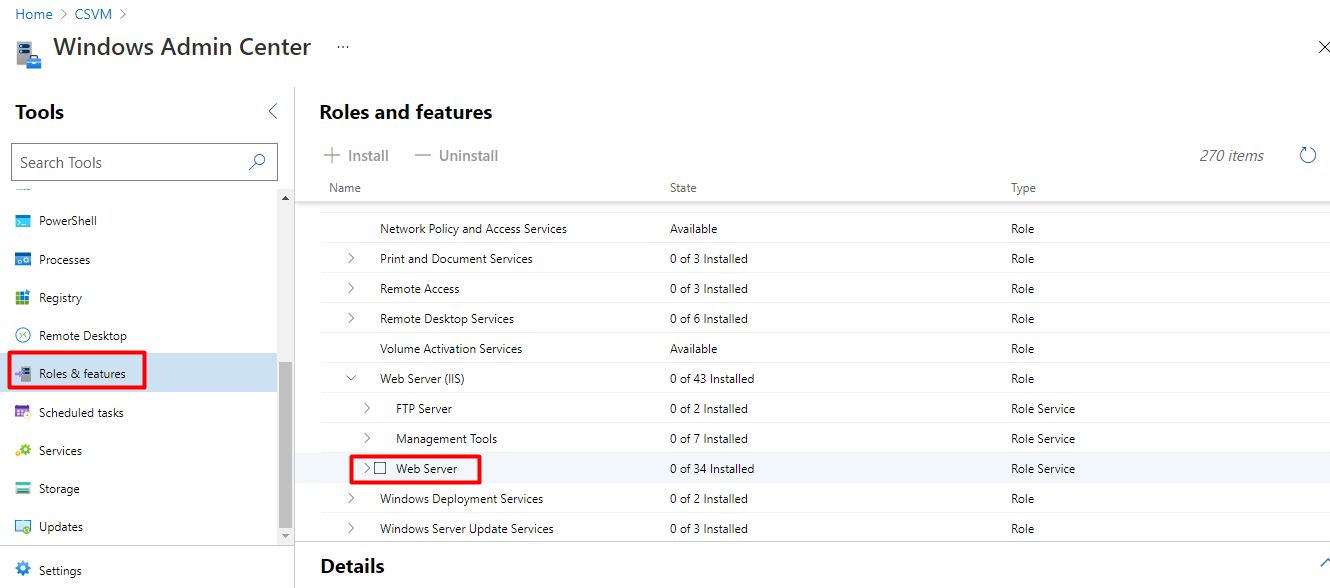Click '0 of 43 Installed' state cell
This screenshot has width=1330, height=588.
[x=712, y=379]
